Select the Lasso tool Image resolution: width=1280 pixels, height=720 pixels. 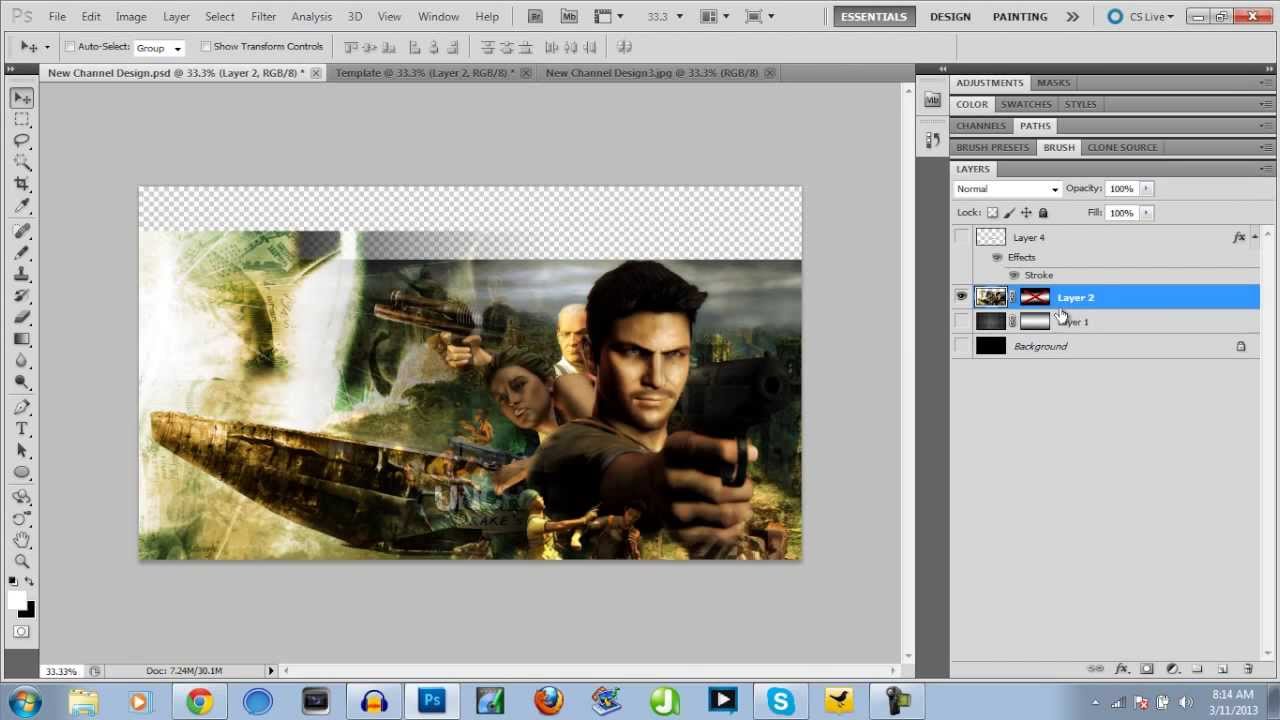(x=22, y=141)
